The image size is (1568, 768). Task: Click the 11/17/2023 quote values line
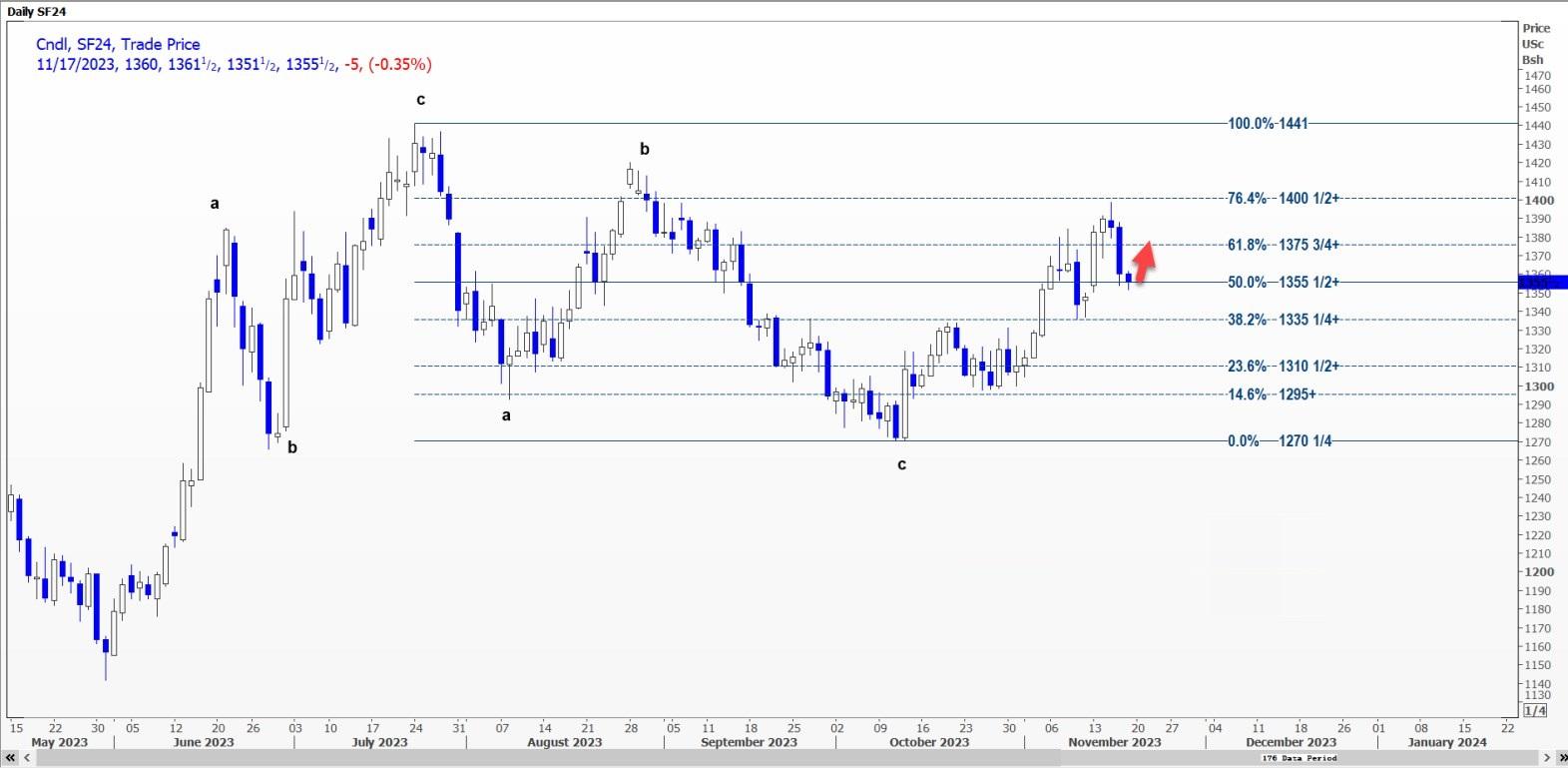tap(234, 64)
